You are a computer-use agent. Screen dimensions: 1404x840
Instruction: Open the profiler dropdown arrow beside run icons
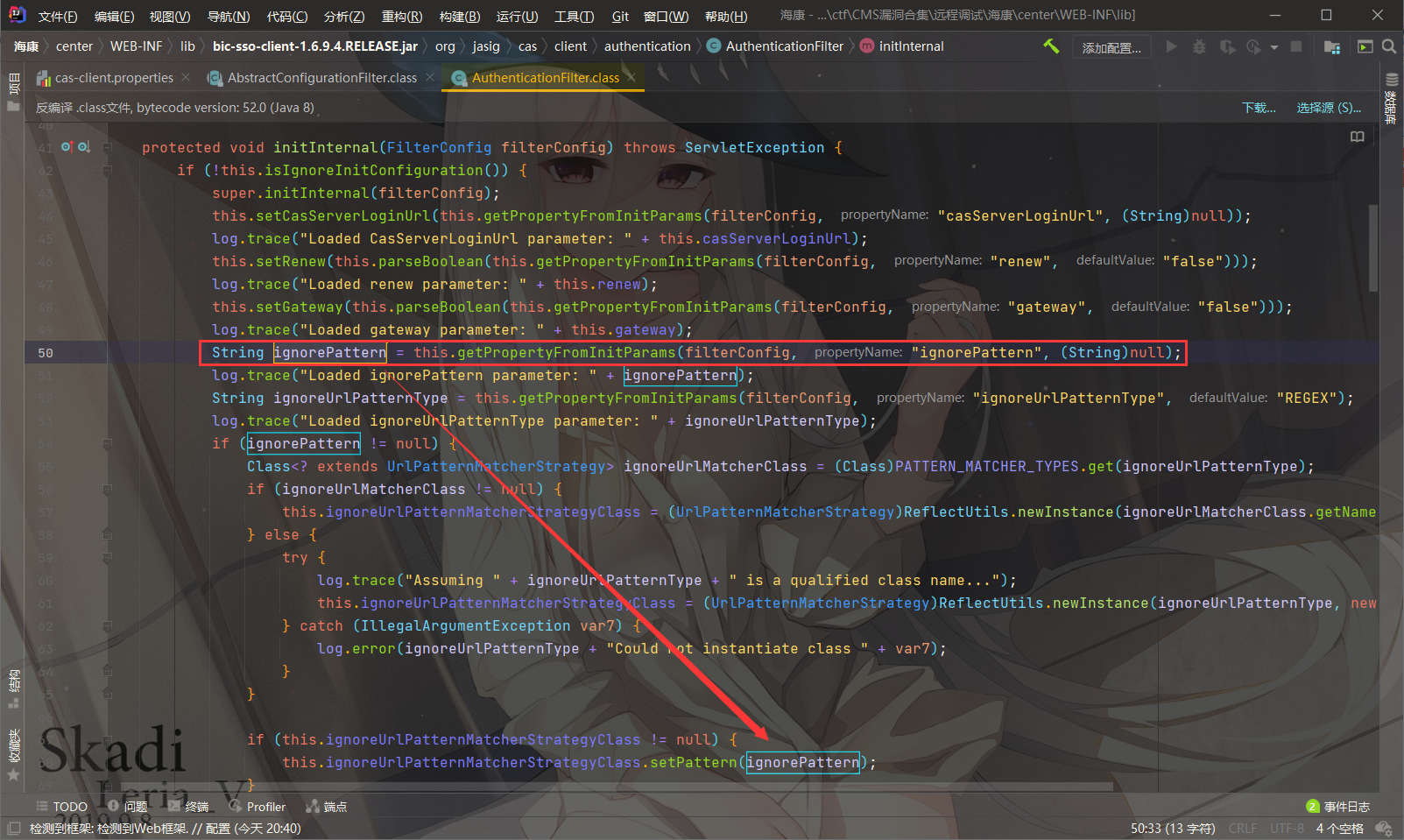coord(1273,47)
